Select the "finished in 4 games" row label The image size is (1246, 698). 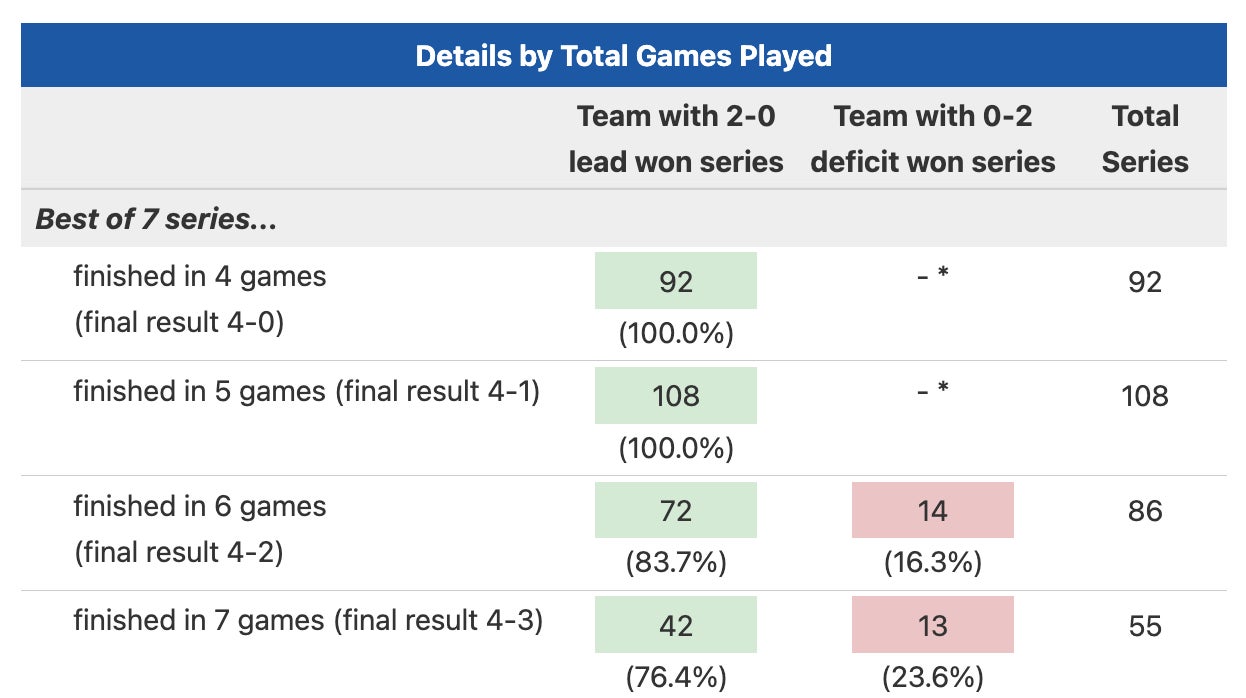pyautogui.click(x=200, y=276)
